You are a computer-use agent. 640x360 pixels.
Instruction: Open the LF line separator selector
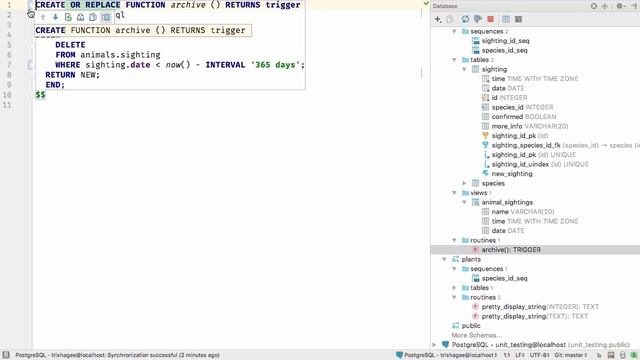point(520,355)
